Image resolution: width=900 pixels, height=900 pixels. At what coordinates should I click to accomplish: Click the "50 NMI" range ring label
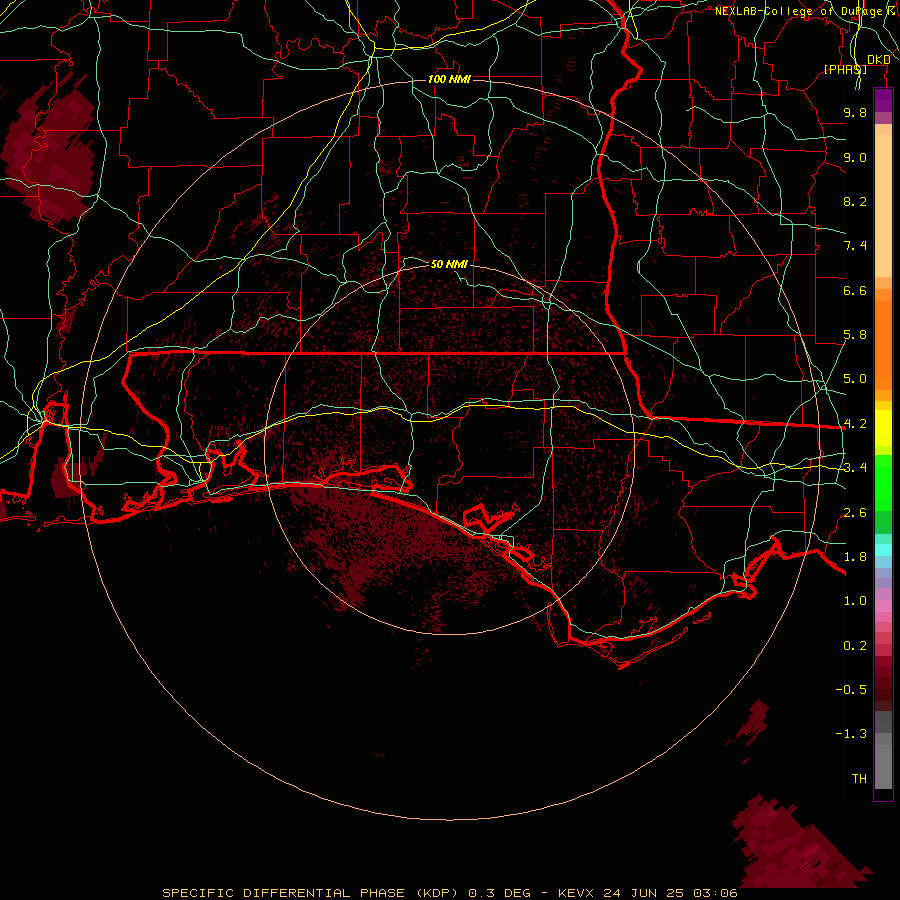pos(449,264)
